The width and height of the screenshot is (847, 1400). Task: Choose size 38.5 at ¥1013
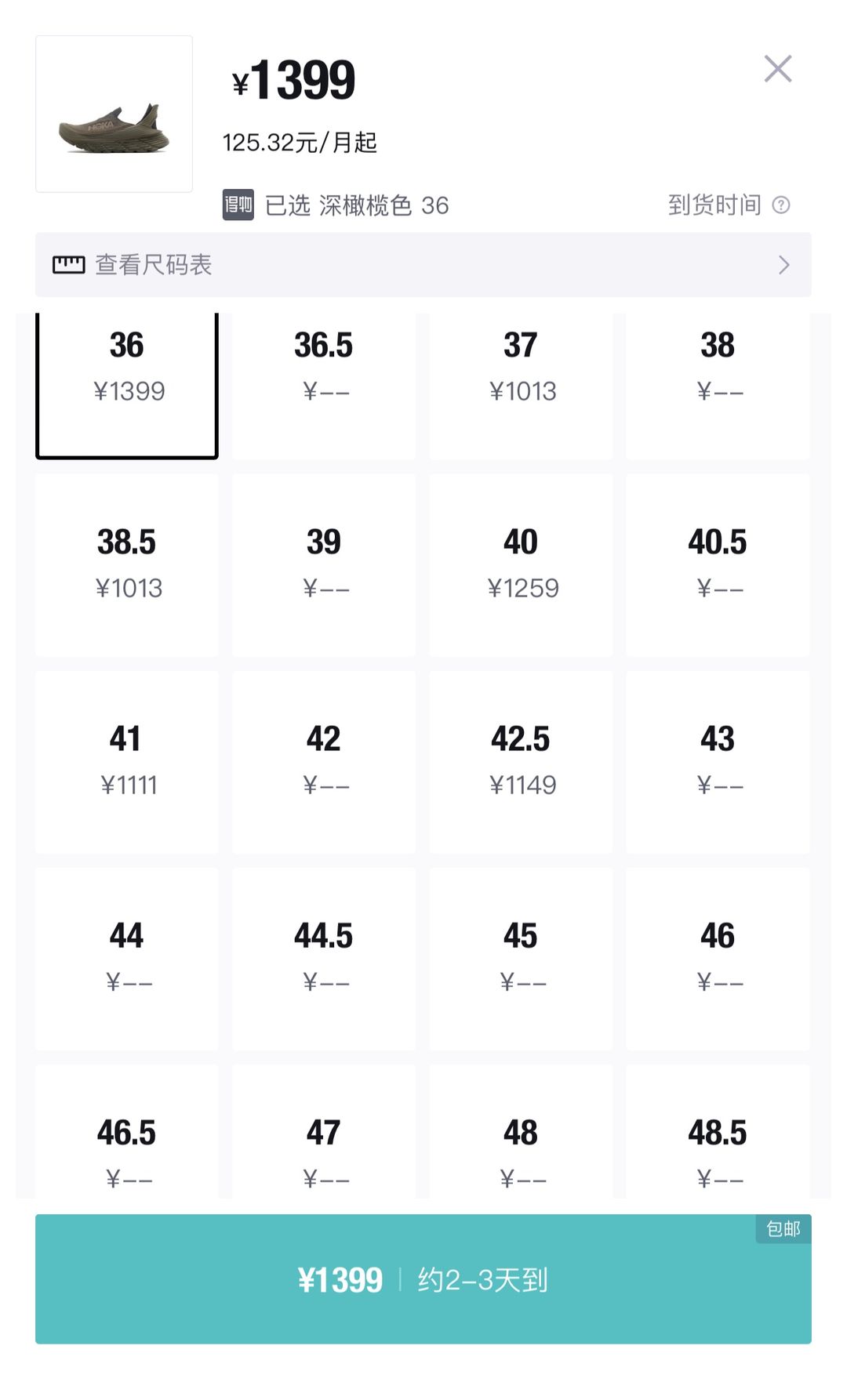pos(127,564)
